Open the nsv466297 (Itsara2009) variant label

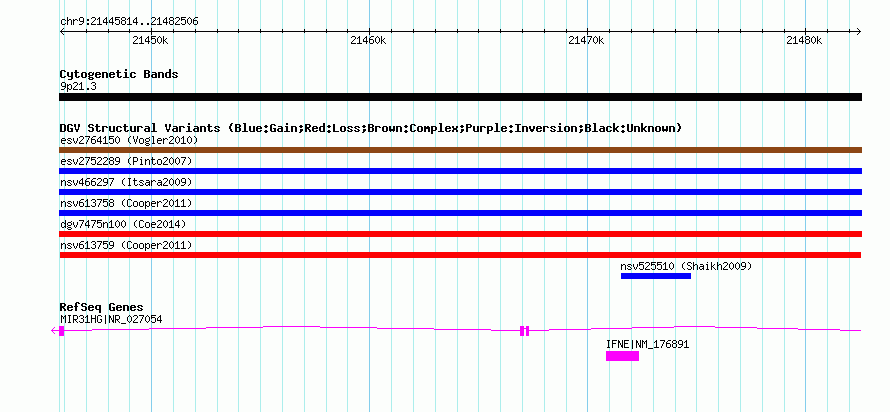[126, 182]
